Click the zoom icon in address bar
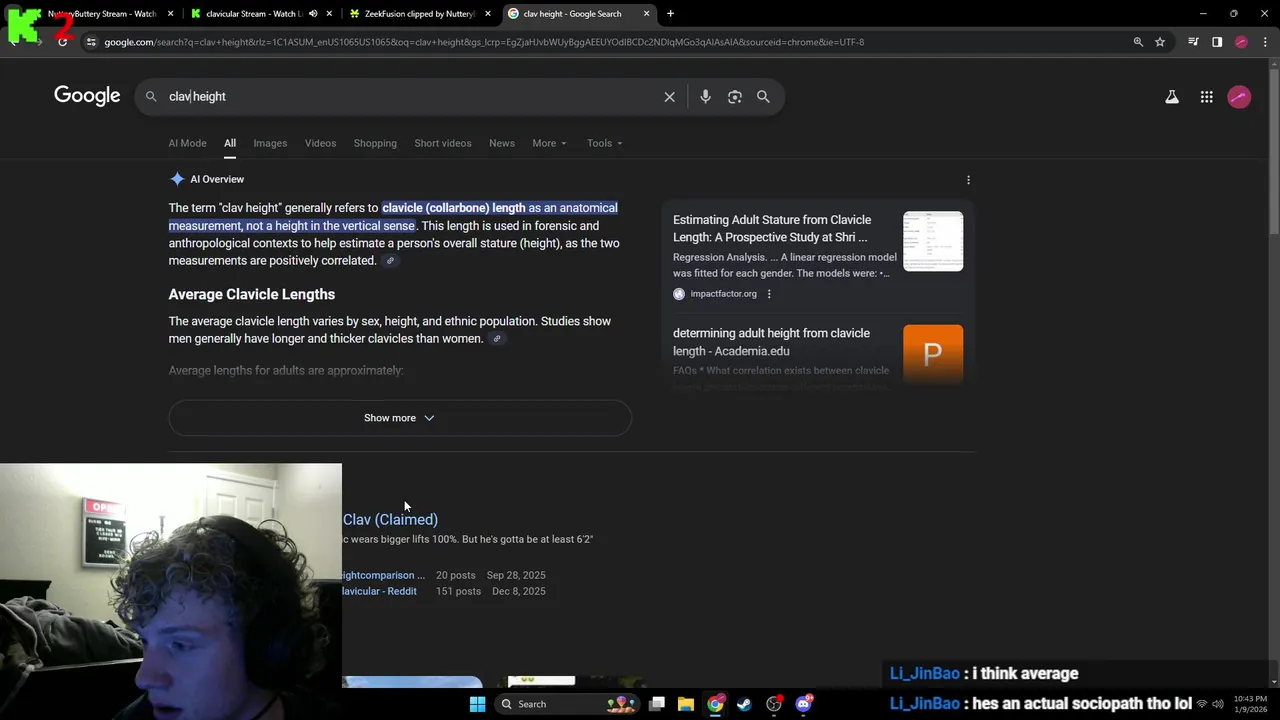 click(x=1138, y=42)
